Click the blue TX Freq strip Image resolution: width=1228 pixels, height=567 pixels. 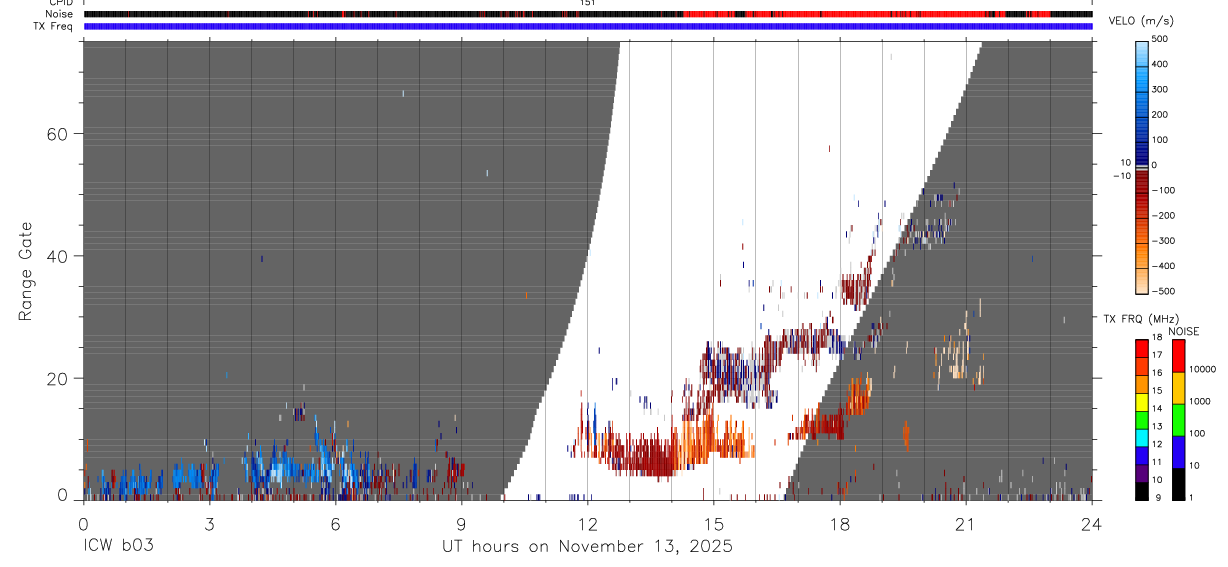coord(588,26)
